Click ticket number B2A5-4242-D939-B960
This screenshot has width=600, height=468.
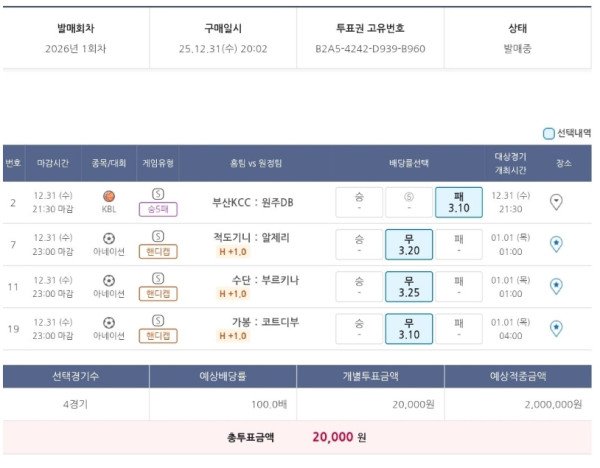click(x=369, y=48)
